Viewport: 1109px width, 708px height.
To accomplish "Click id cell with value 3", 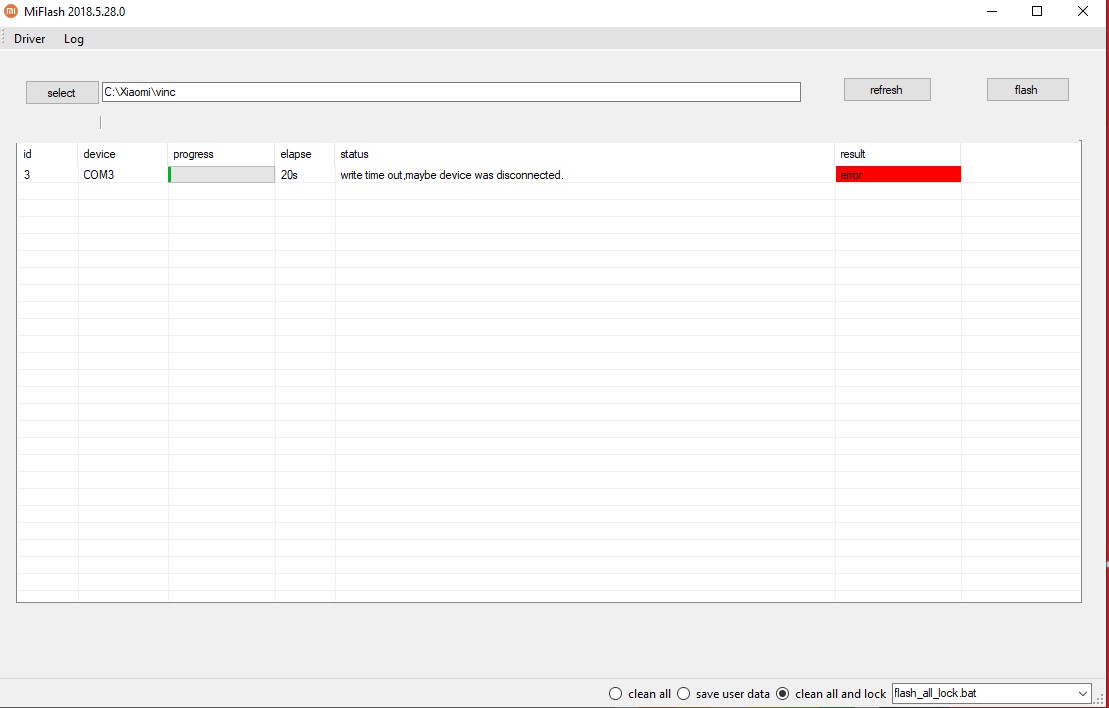I will click(47, 175).
